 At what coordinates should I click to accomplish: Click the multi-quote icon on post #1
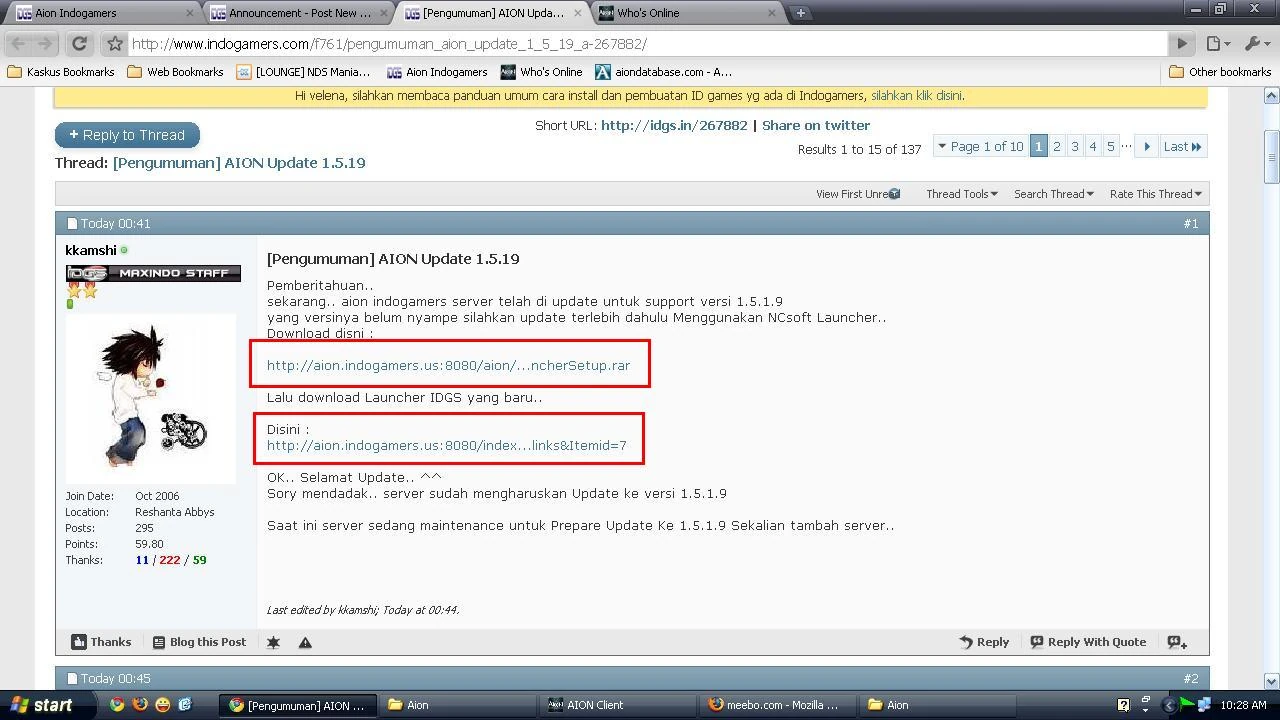pyautogui.click(x=1177, y=642)
